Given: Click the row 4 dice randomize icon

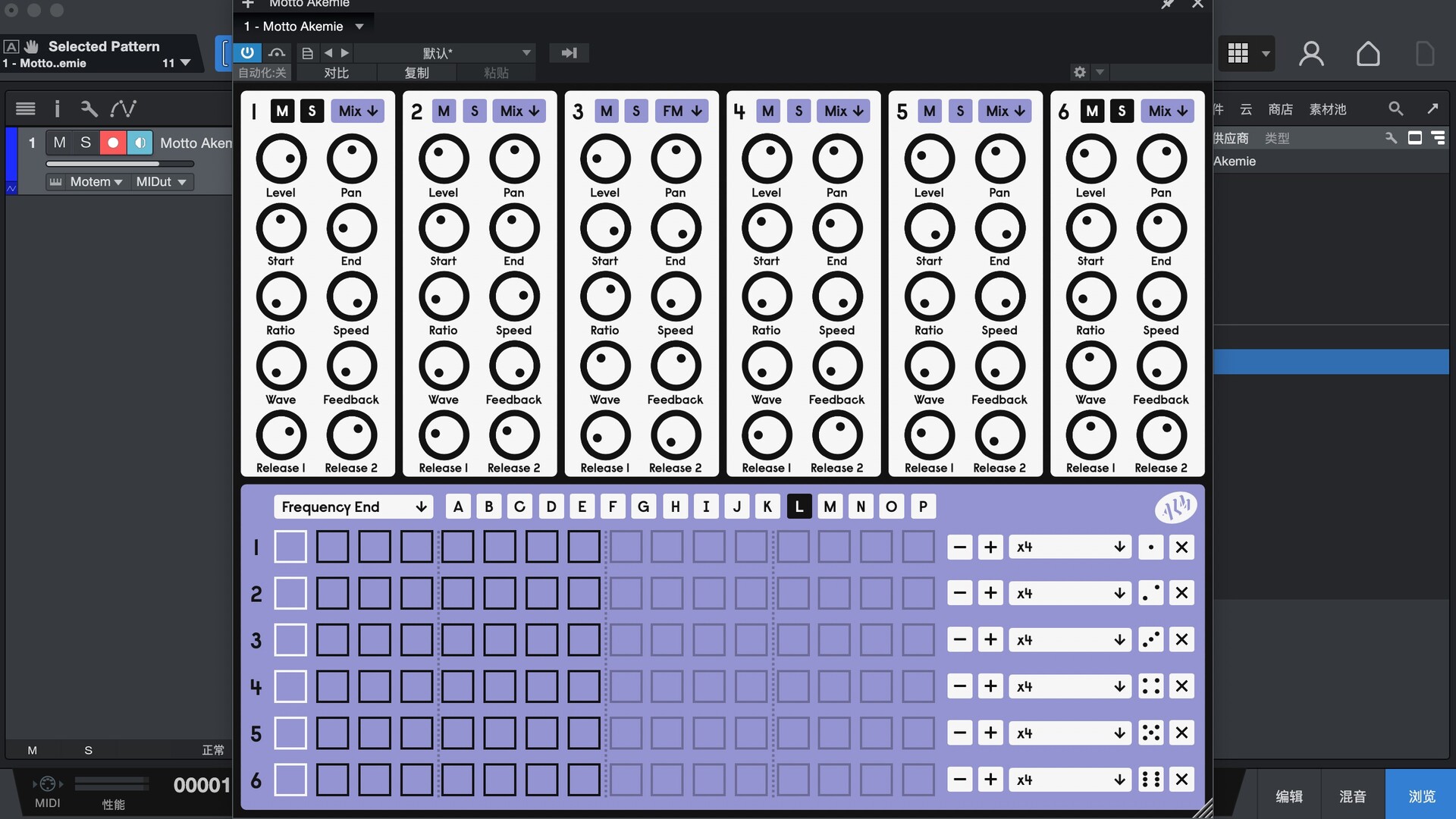Looking at the screenshot, I should (x=1150, y=686).
